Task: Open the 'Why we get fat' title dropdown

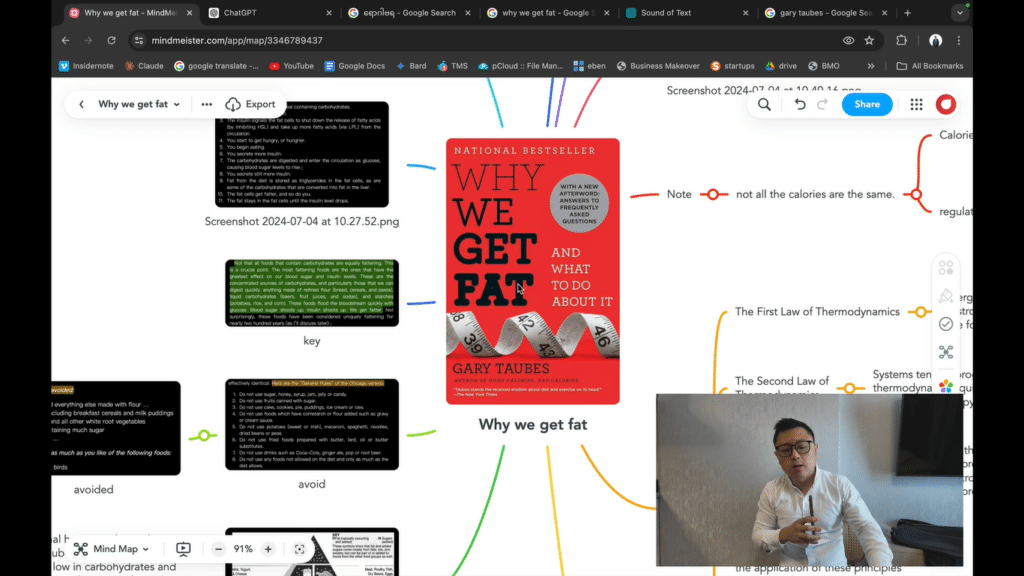Action: coord(138,104)
